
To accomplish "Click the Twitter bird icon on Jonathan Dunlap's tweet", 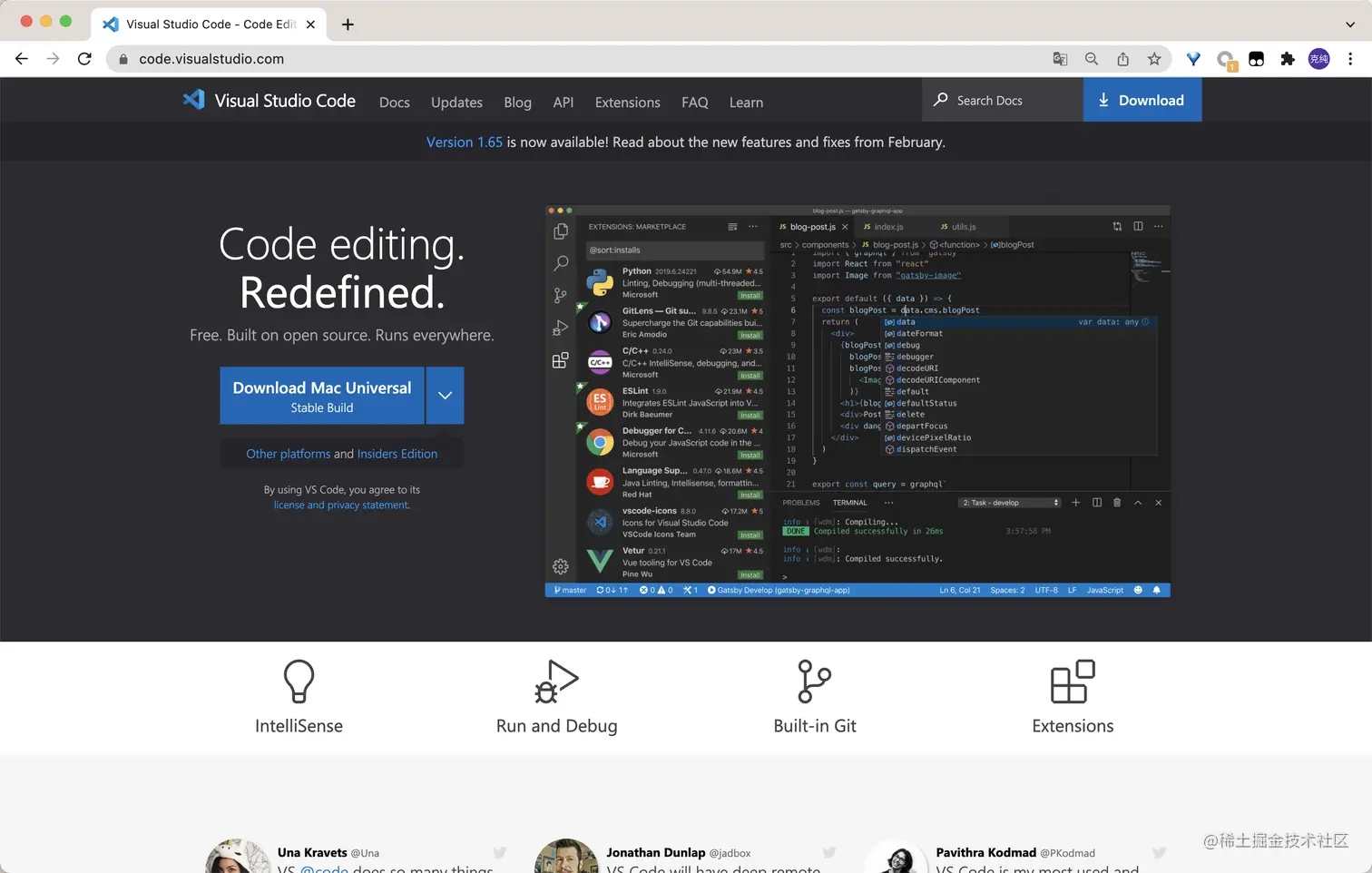I will (828, 853).
